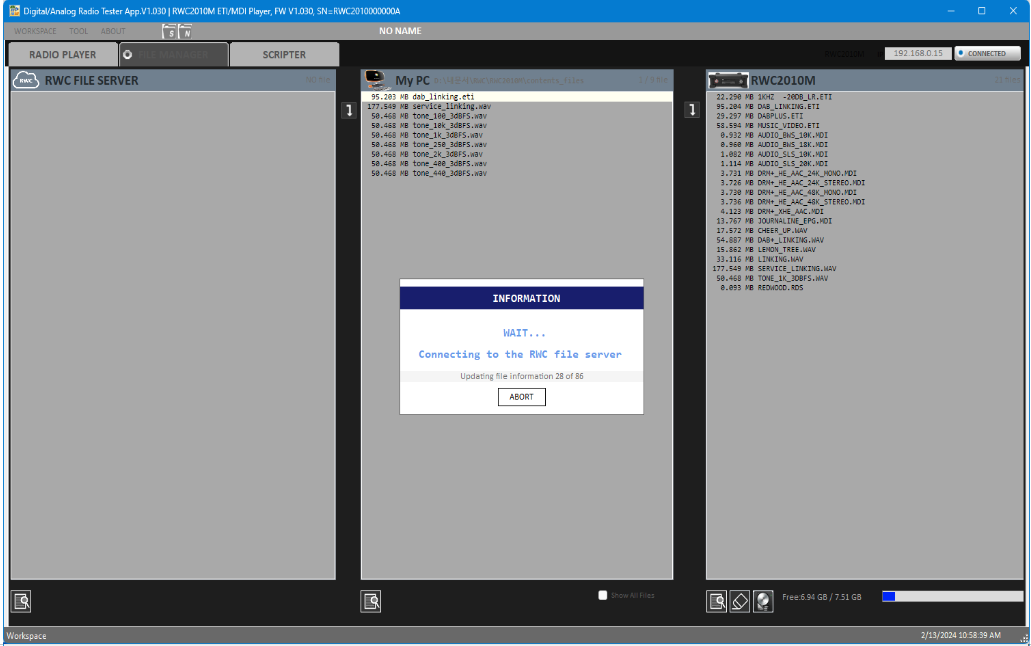Click the transfer arrow left of RWC2010M panel

(691, 110)
